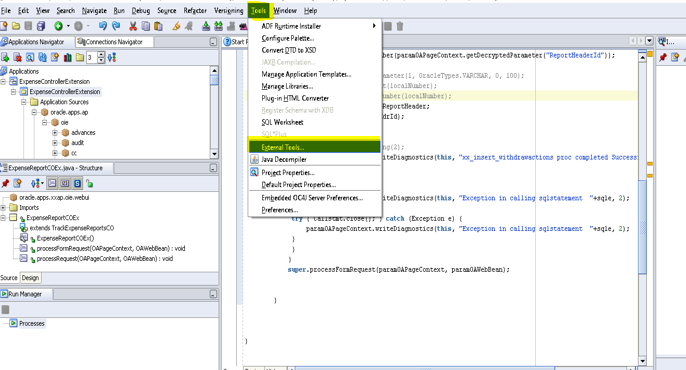Open the Refactor menu

tap(195, 10)
